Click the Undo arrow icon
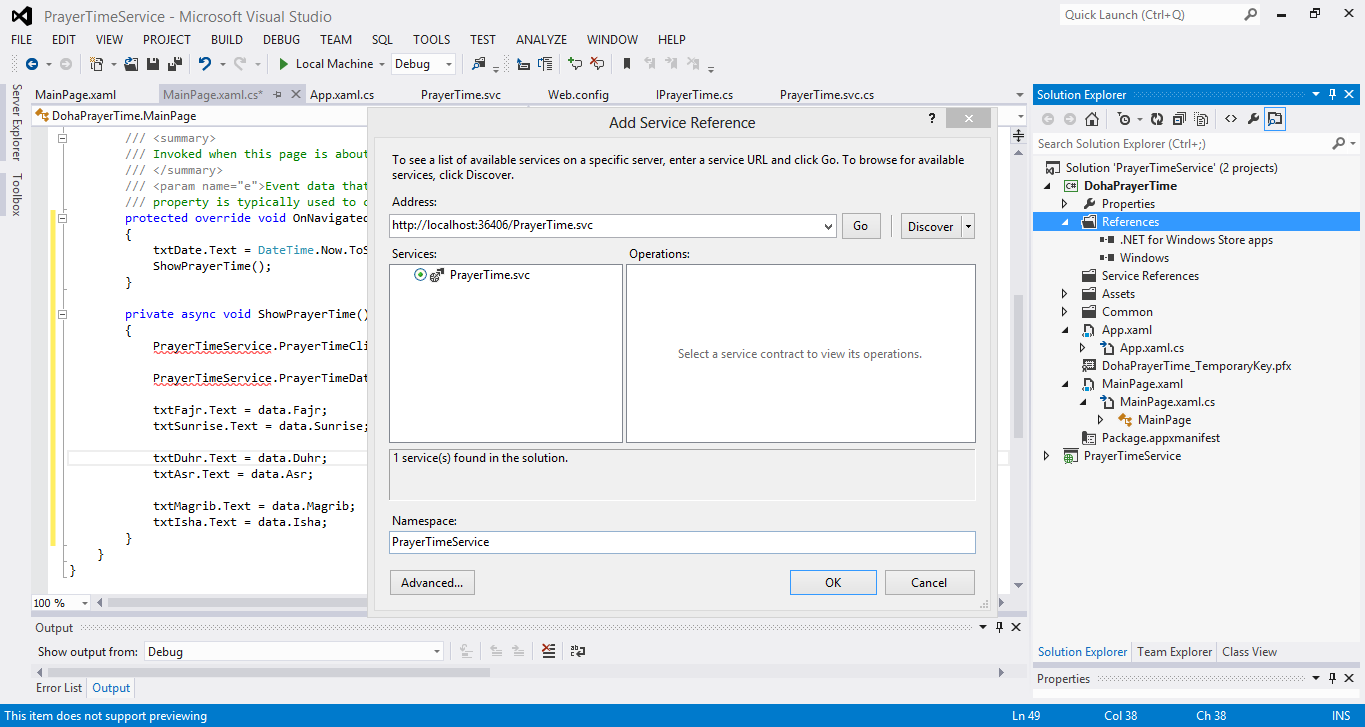Screen dimensions: 1365x727 coord(205,64)
